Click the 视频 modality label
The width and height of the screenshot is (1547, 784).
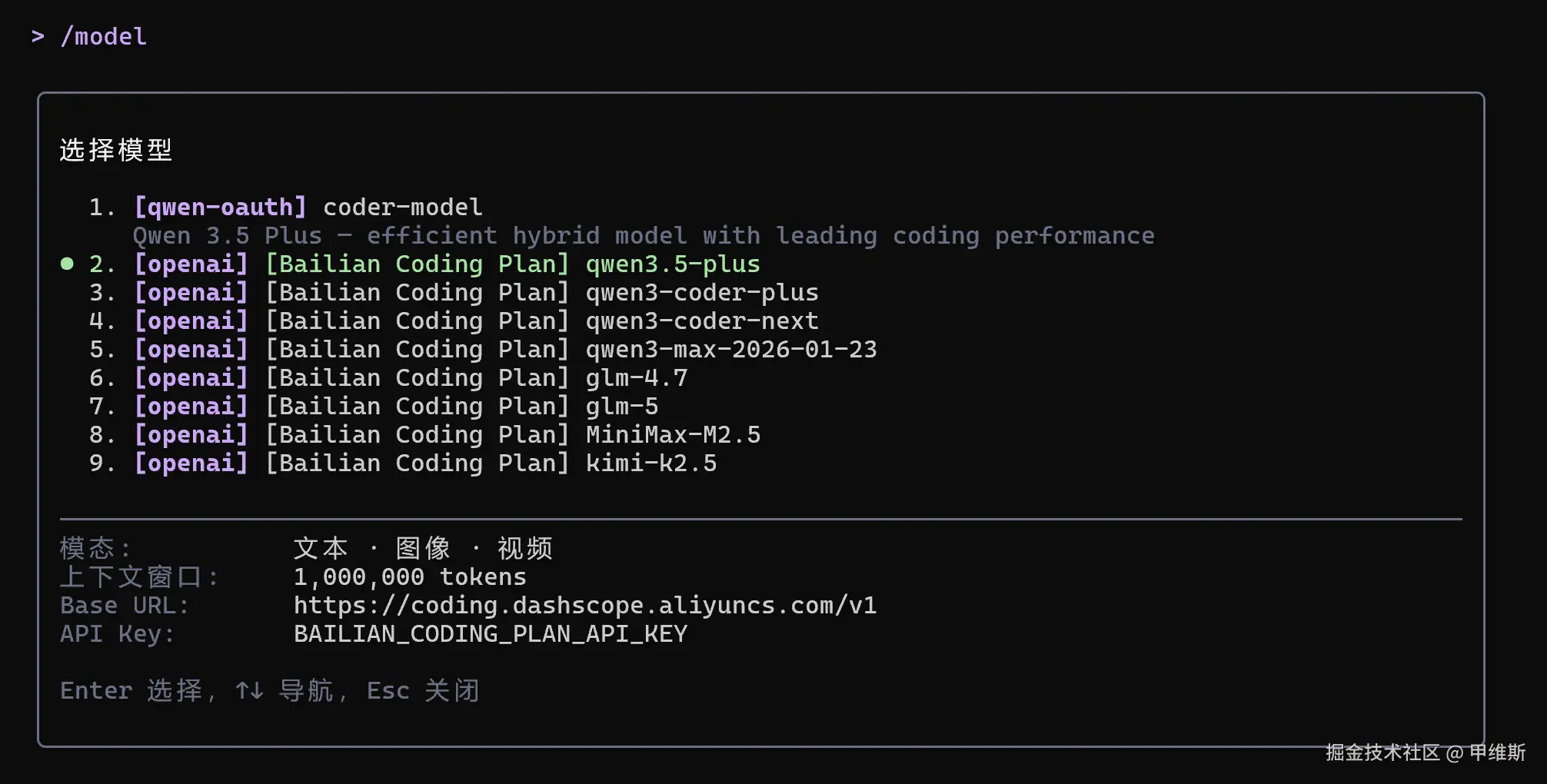525,549
